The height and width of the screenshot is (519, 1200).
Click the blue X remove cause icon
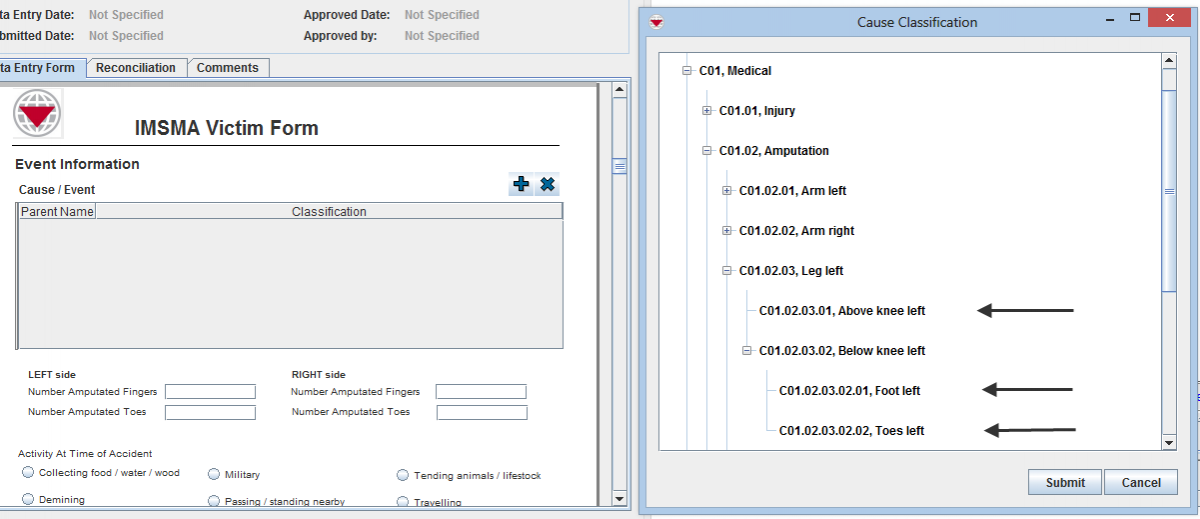point(547,184)
